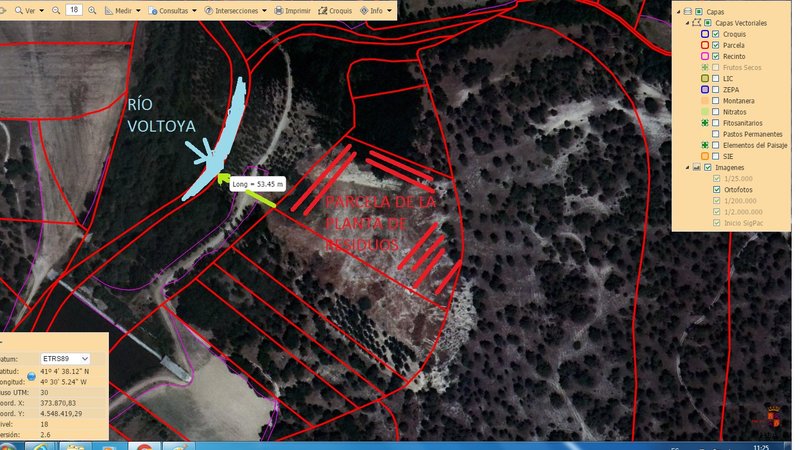This screenshot has width=800, height=450.
Task: Click the zoom in magnifier icon
Action: 93,10
